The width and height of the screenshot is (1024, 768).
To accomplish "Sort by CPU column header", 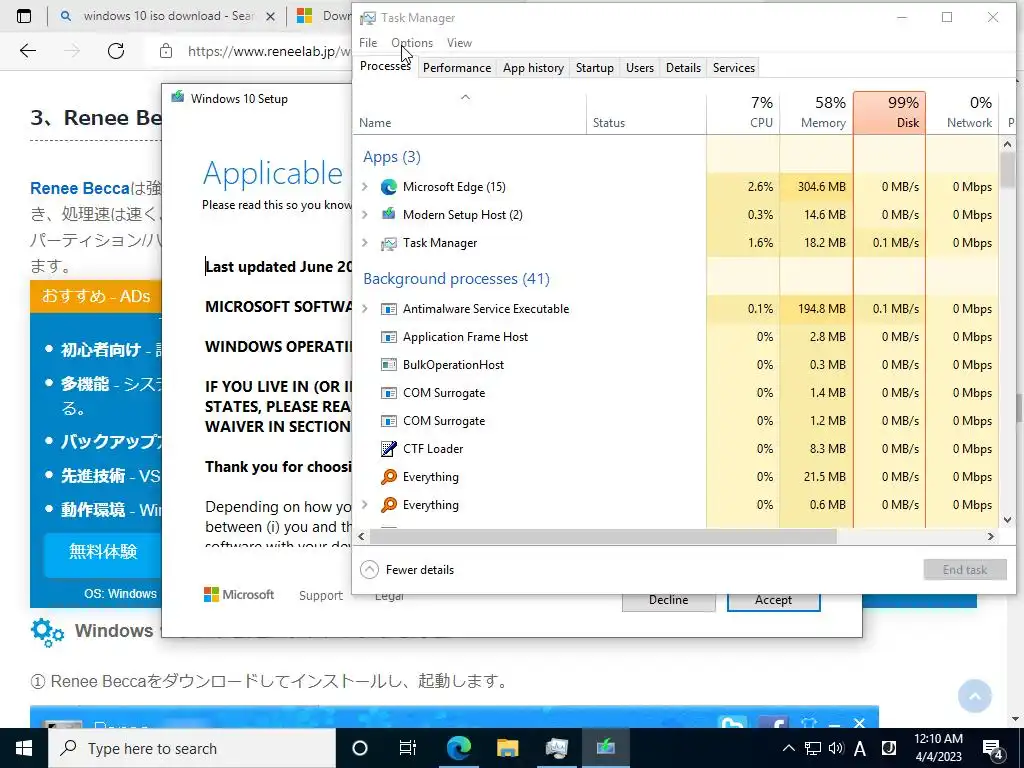I will coord(743,112).
